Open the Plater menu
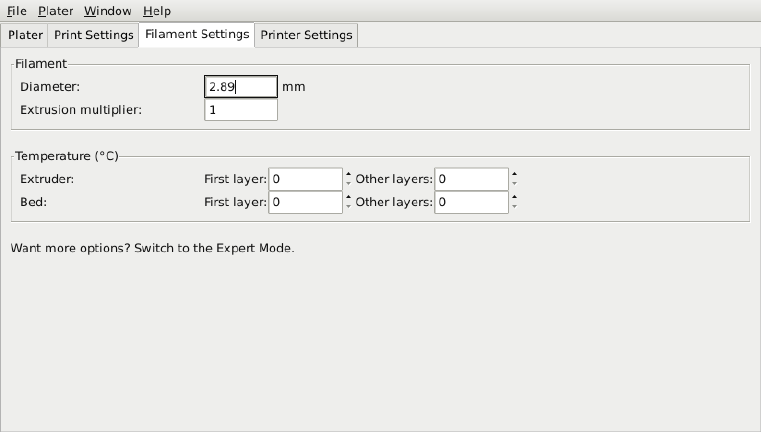Image resolution: width=761 pixels, height=432 pixels. (x=55, y=11)
